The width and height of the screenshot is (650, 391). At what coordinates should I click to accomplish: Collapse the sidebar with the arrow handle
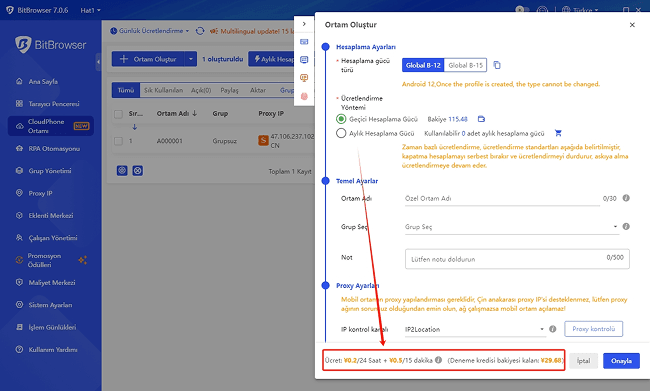click(x=98, y=62)
